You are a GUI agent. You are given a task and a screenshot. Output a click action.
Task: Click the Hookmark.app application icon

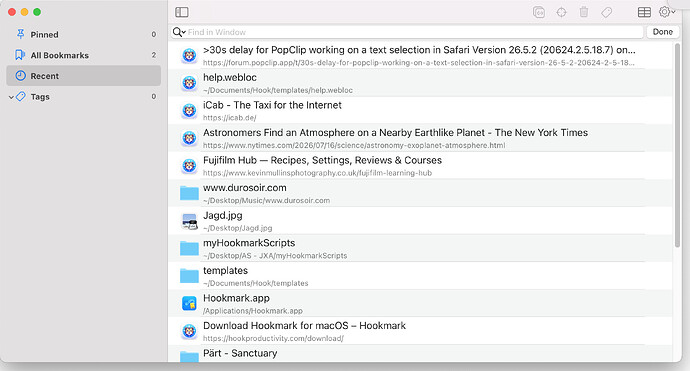point(189,304)
